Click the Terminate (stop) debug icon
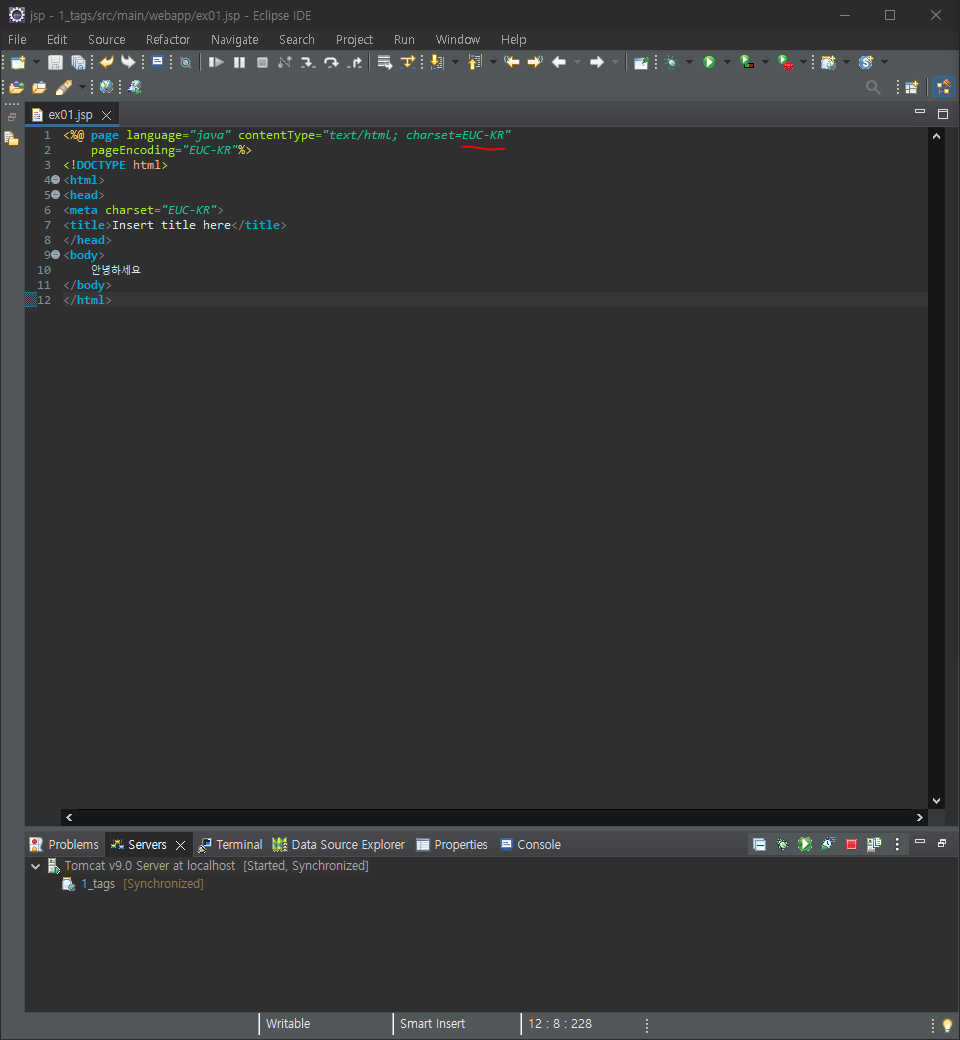Image resolution: width=960 pixels, height=1040 pixels. [x=262, y=62]
